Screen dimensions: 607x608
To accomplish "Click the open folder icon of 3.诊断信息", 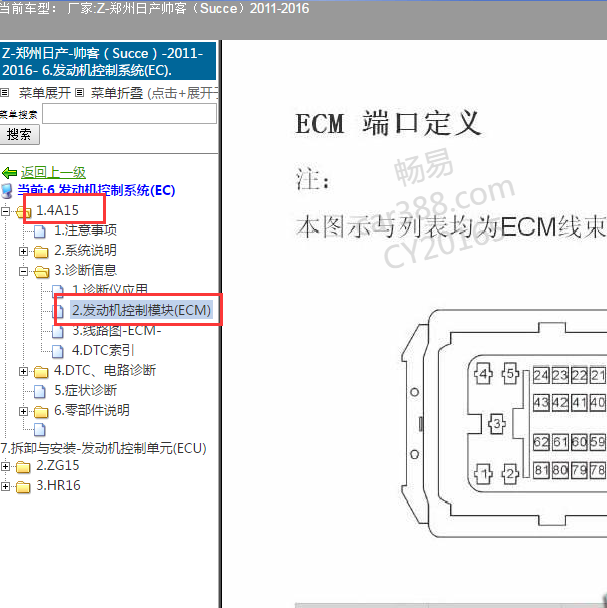I will point(41,272).
